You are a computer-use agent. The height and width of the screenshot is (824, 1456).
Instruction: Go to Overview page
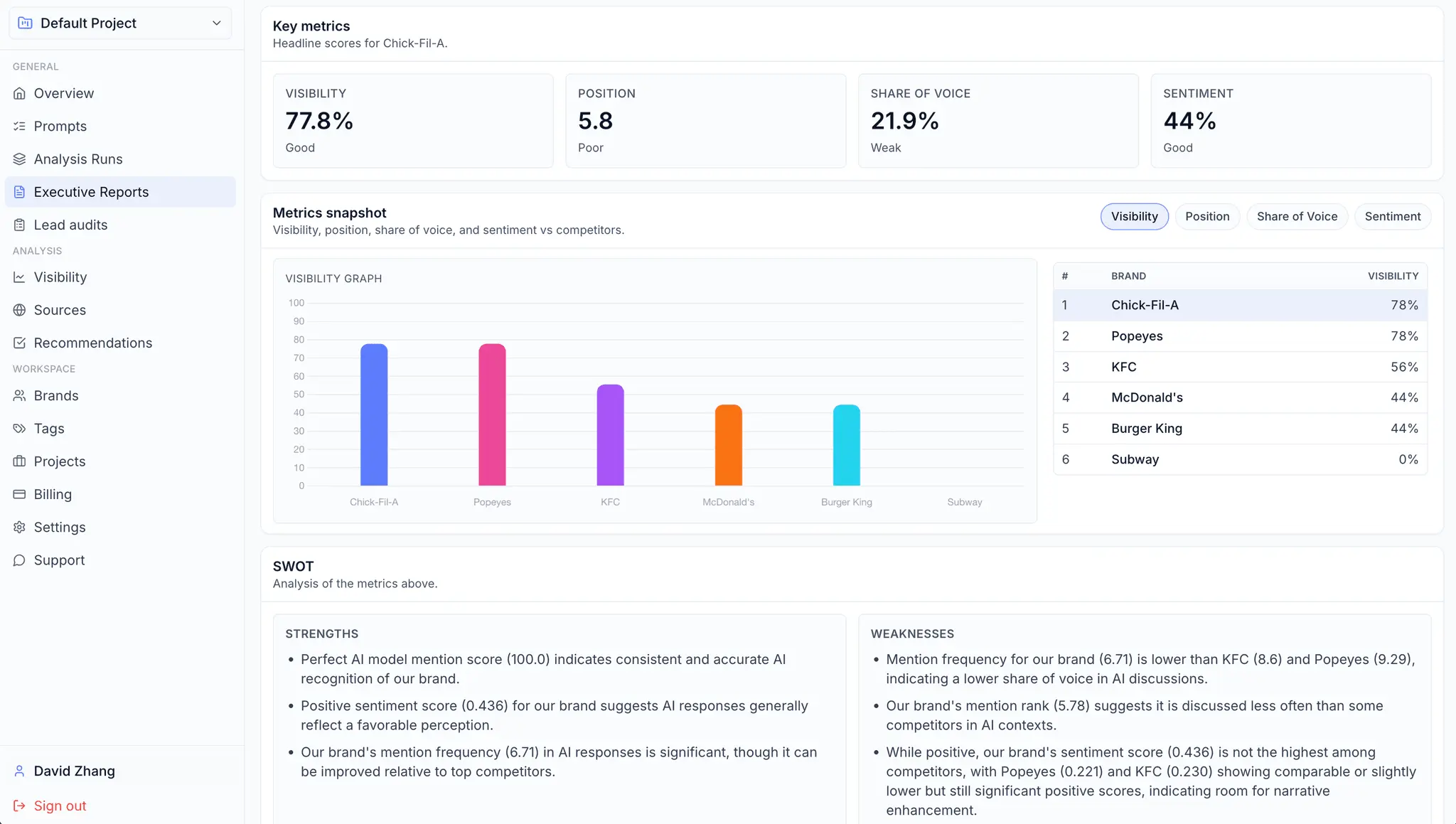[x=64, y=93]
